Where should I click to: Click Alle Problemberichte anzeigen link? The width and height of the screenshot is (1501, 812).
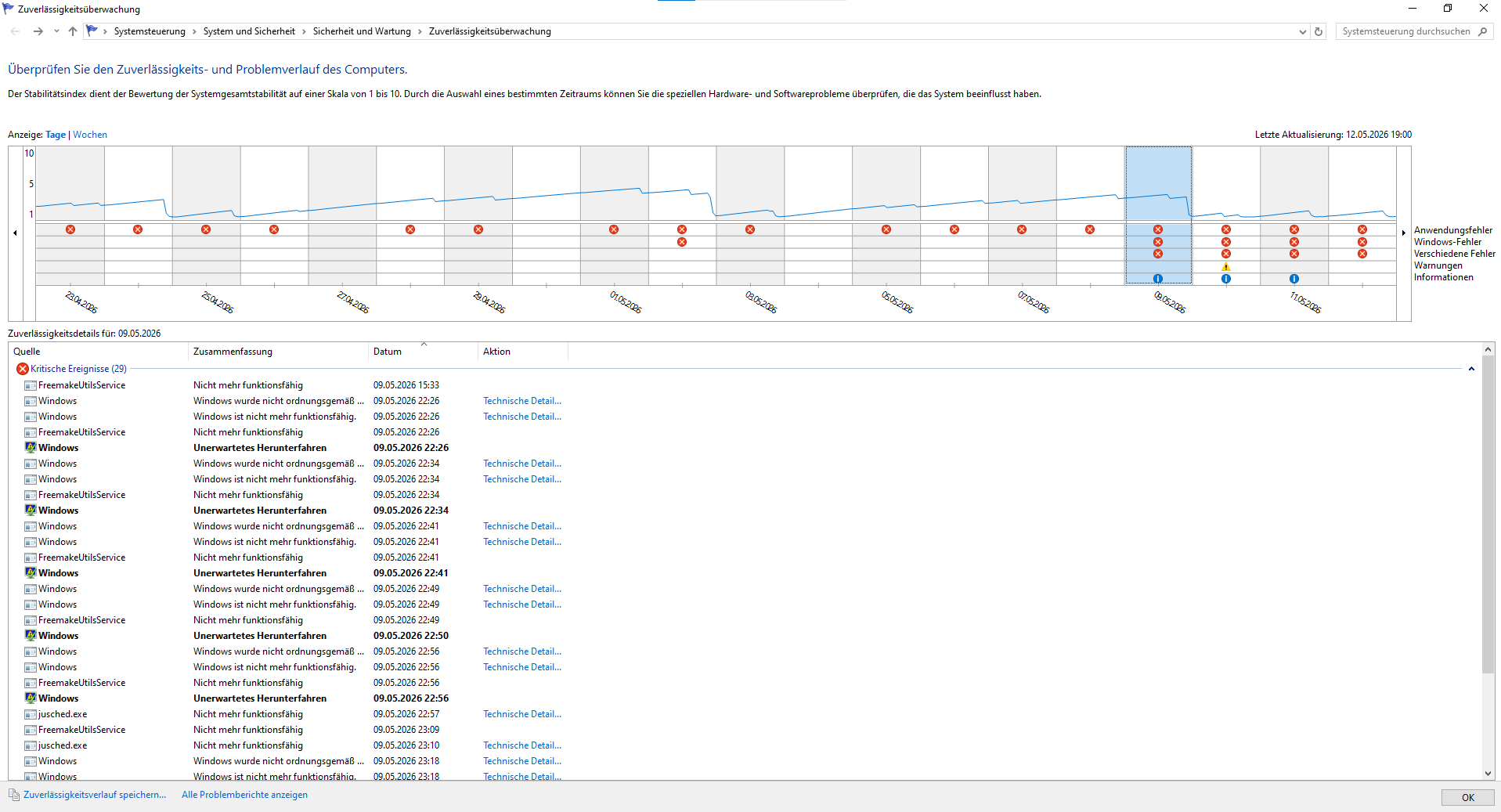(x=244, y=795)
